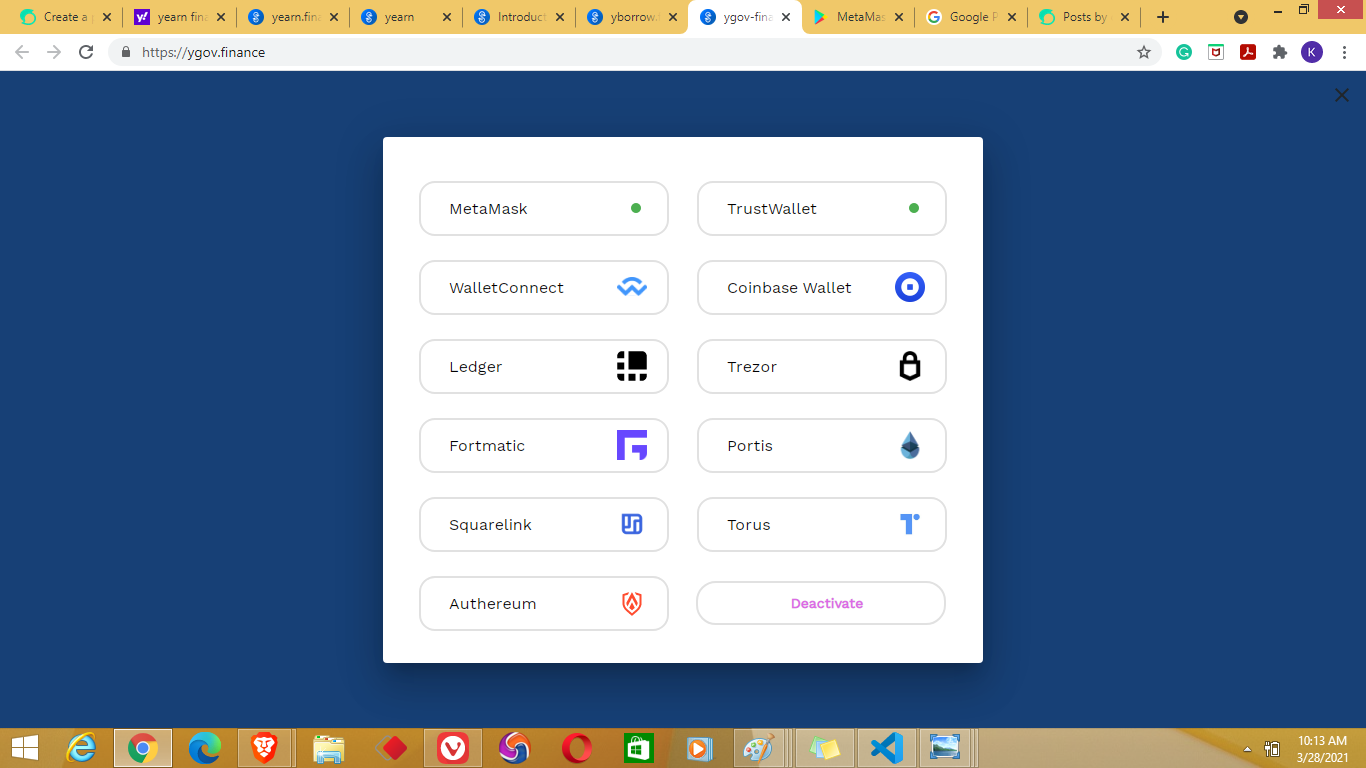Open Visual Studio Code from taskbar
The width and height of the screenshot is (1366, 768).
pos(887,748)
